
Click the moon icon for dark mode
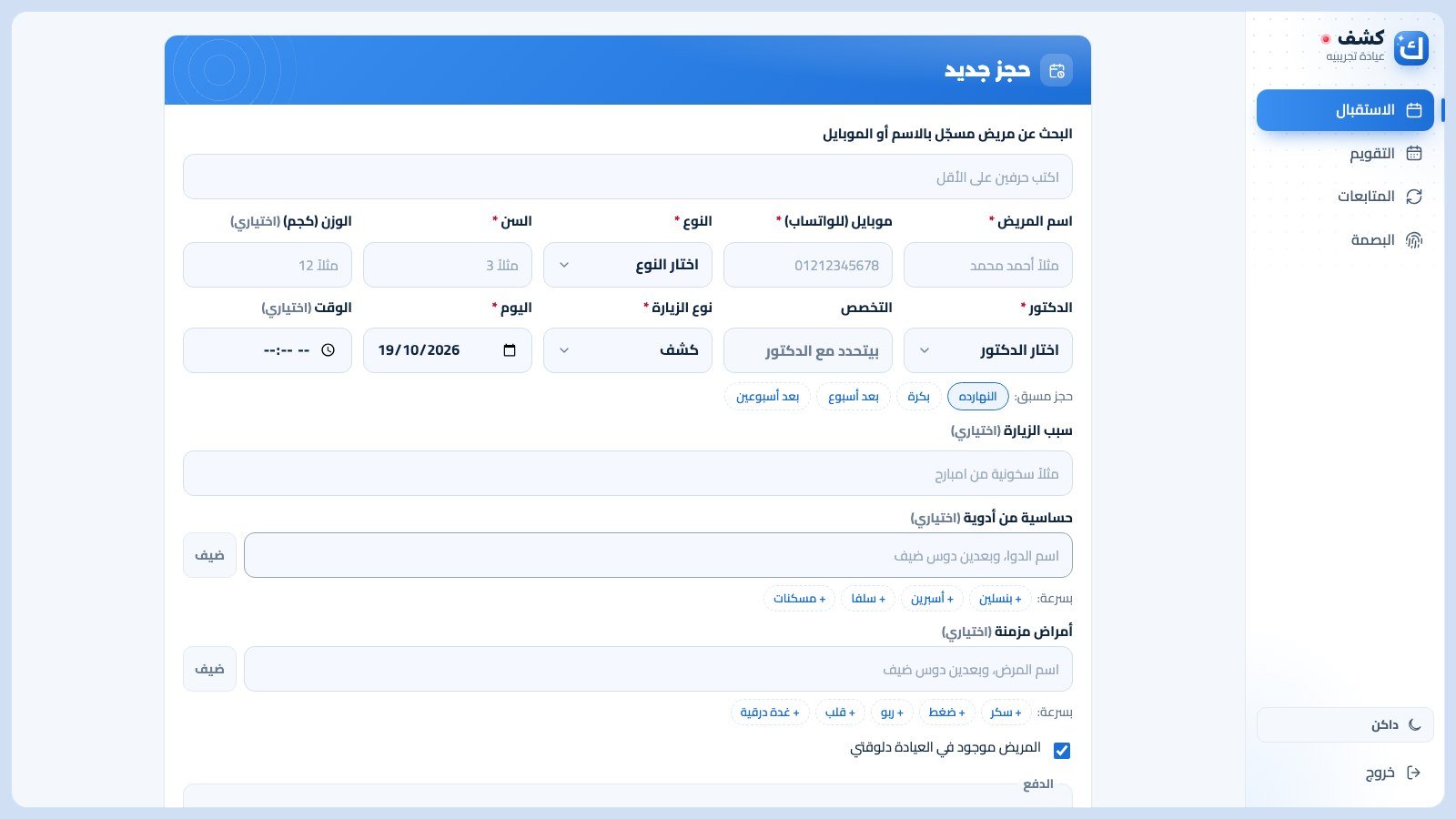pos(1414,724)
